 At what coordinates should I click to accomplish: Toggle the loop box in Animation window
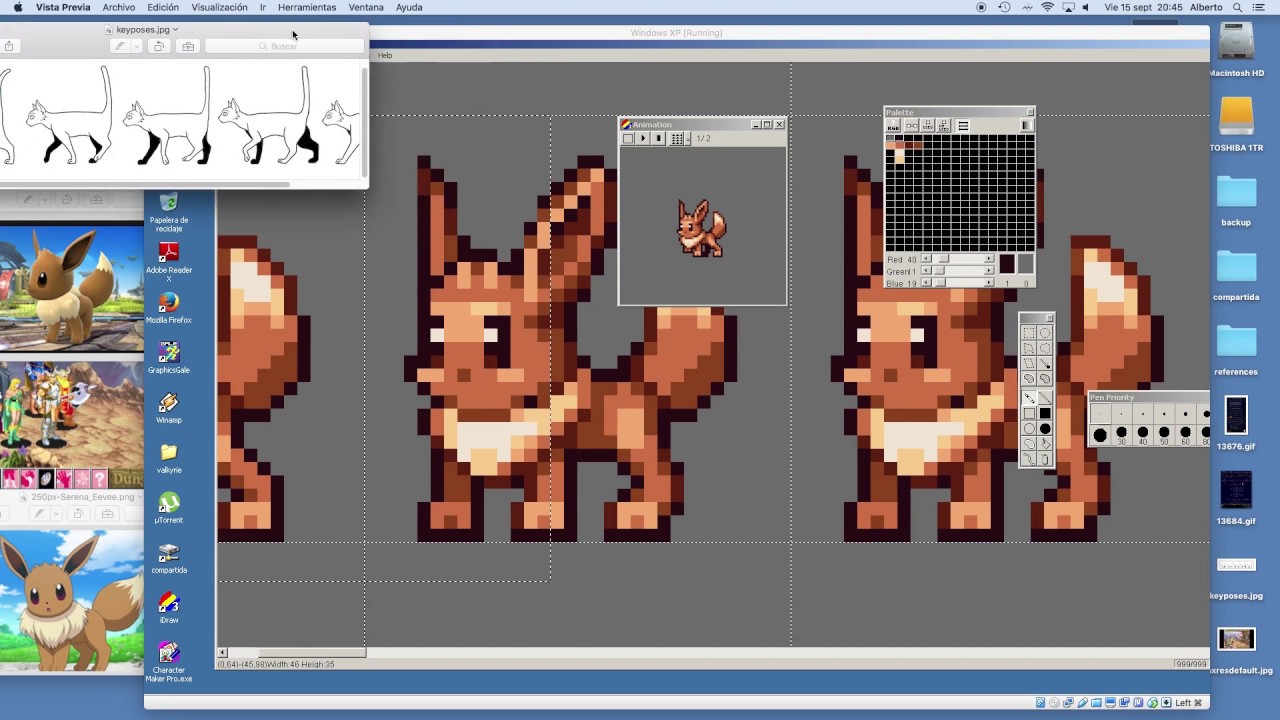(628, 138)
